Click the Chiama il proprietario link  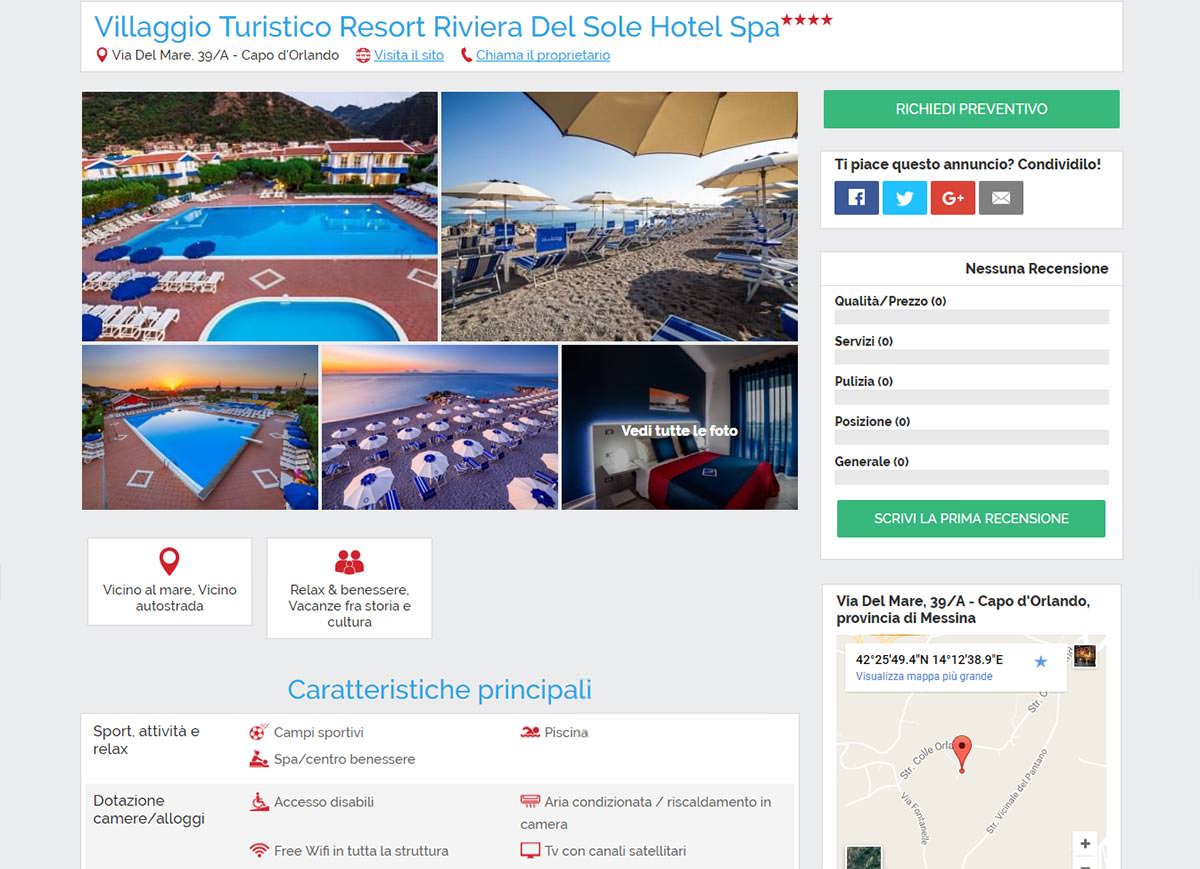point(543,55)
